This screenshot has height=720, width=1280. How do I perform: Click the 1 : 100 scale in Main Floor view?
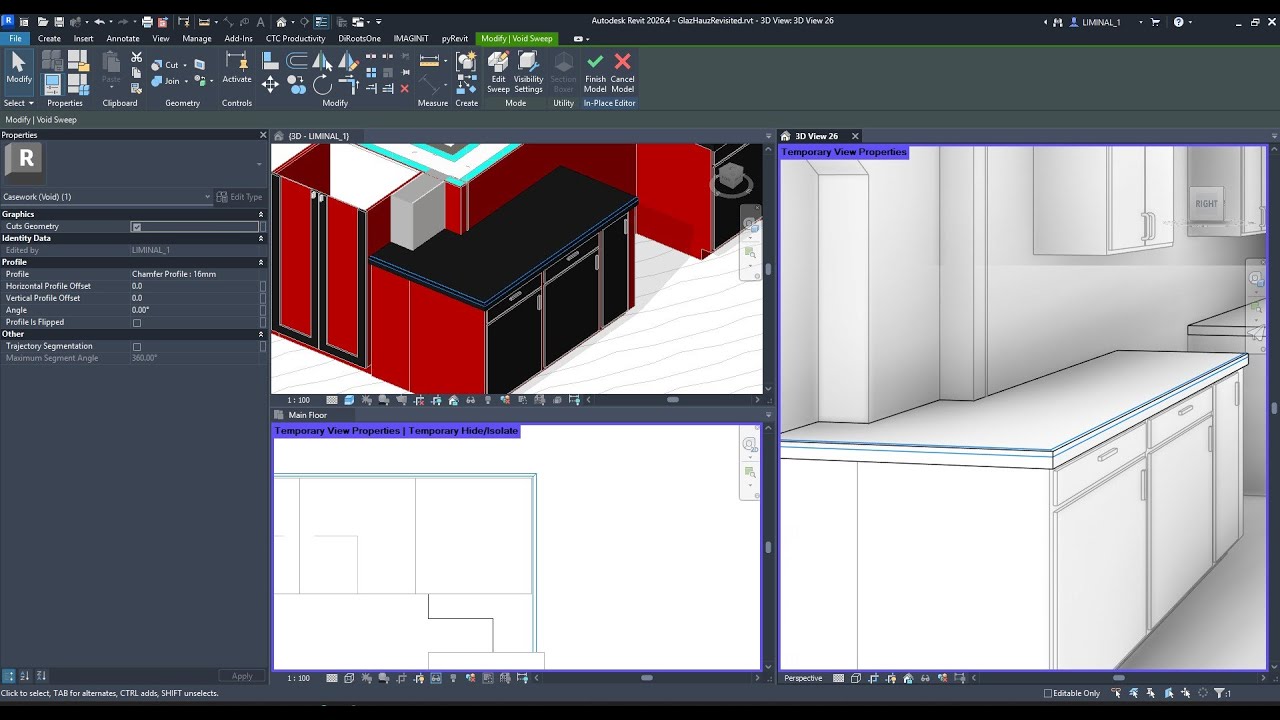pyautogui.click(x=298, y=678)
